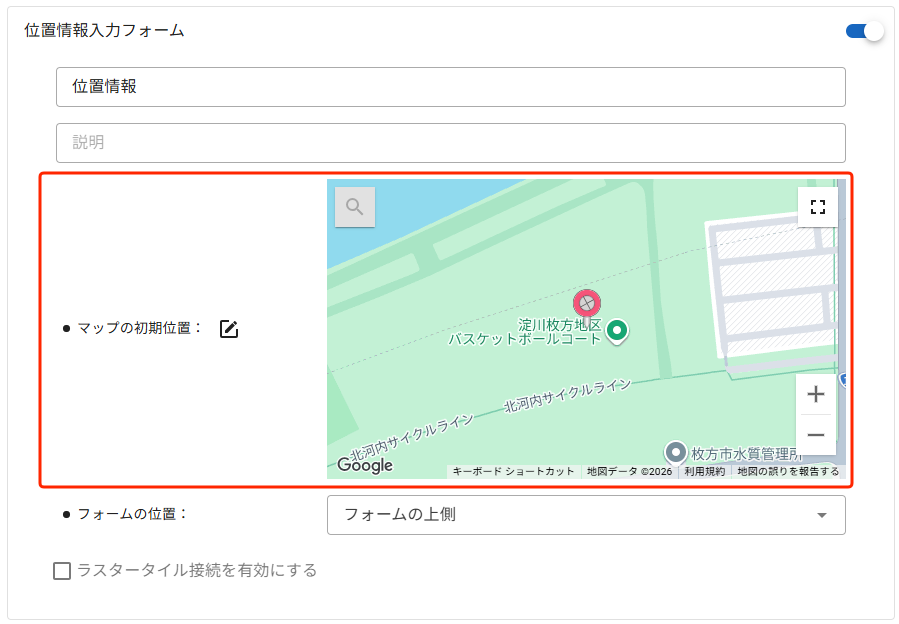Click the map search magnifier icon

[355, 207]
